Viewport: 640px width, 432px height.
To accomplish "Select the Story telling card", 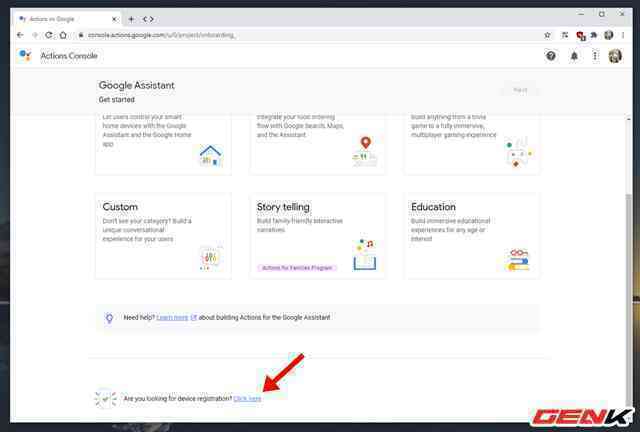I will coord(318,236).
